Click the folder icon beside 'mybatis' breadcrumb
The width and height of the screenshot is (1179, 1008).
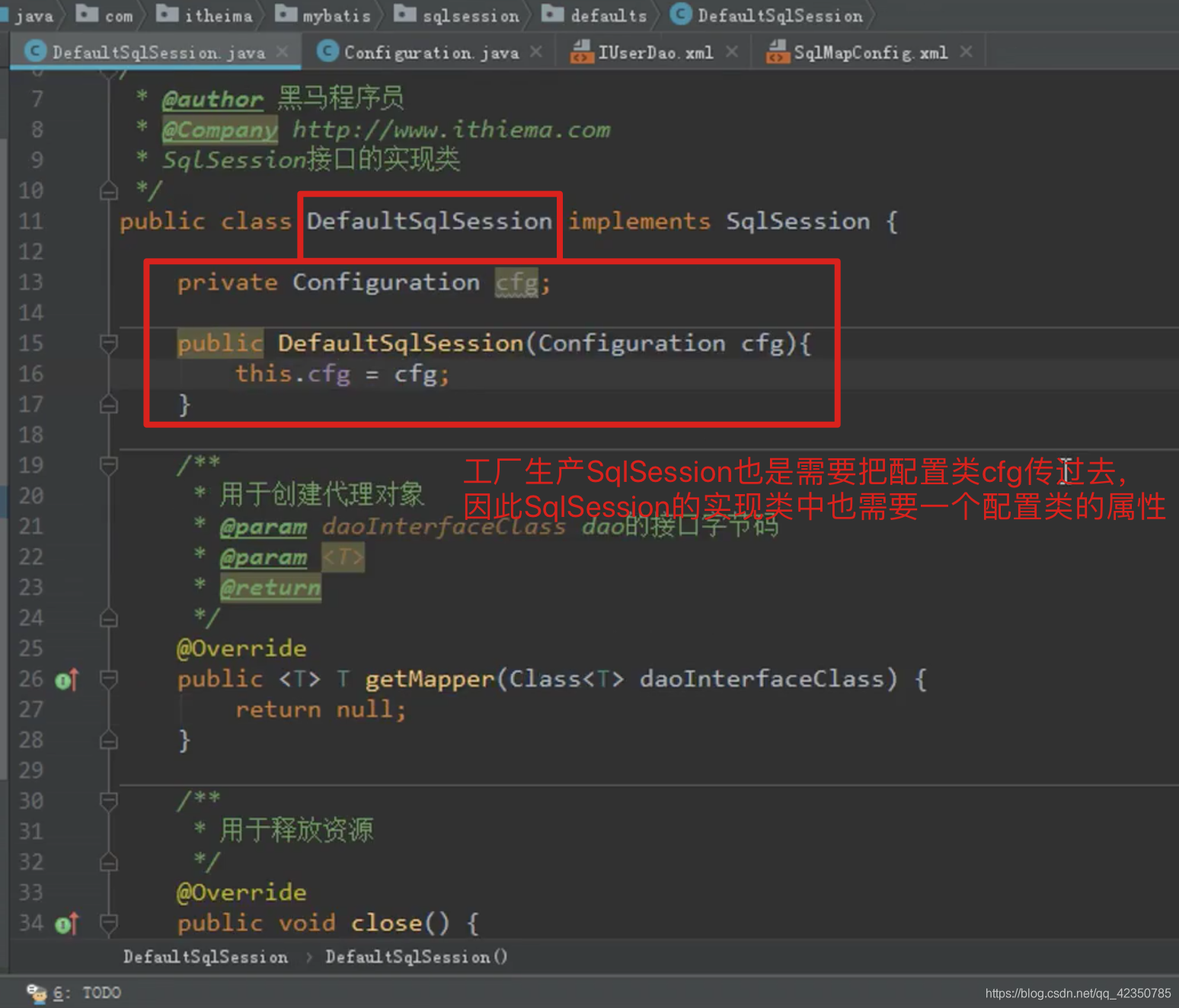[x=286, y=14]
